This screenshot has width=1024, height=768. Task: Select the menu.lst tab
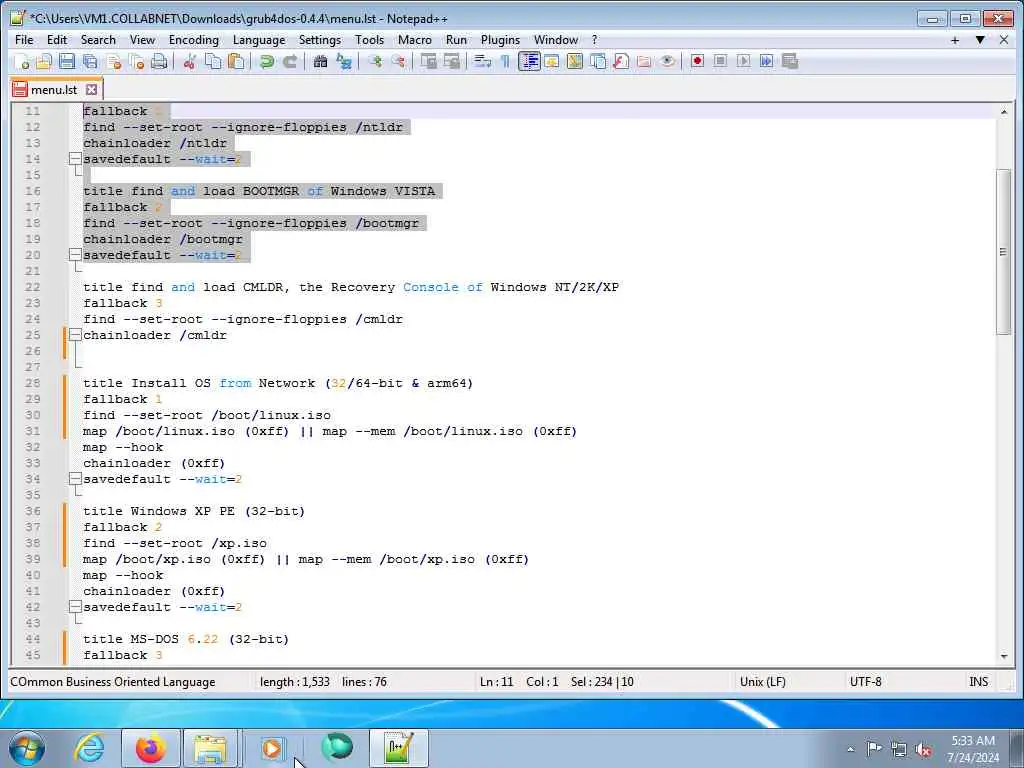click(55, 89)
